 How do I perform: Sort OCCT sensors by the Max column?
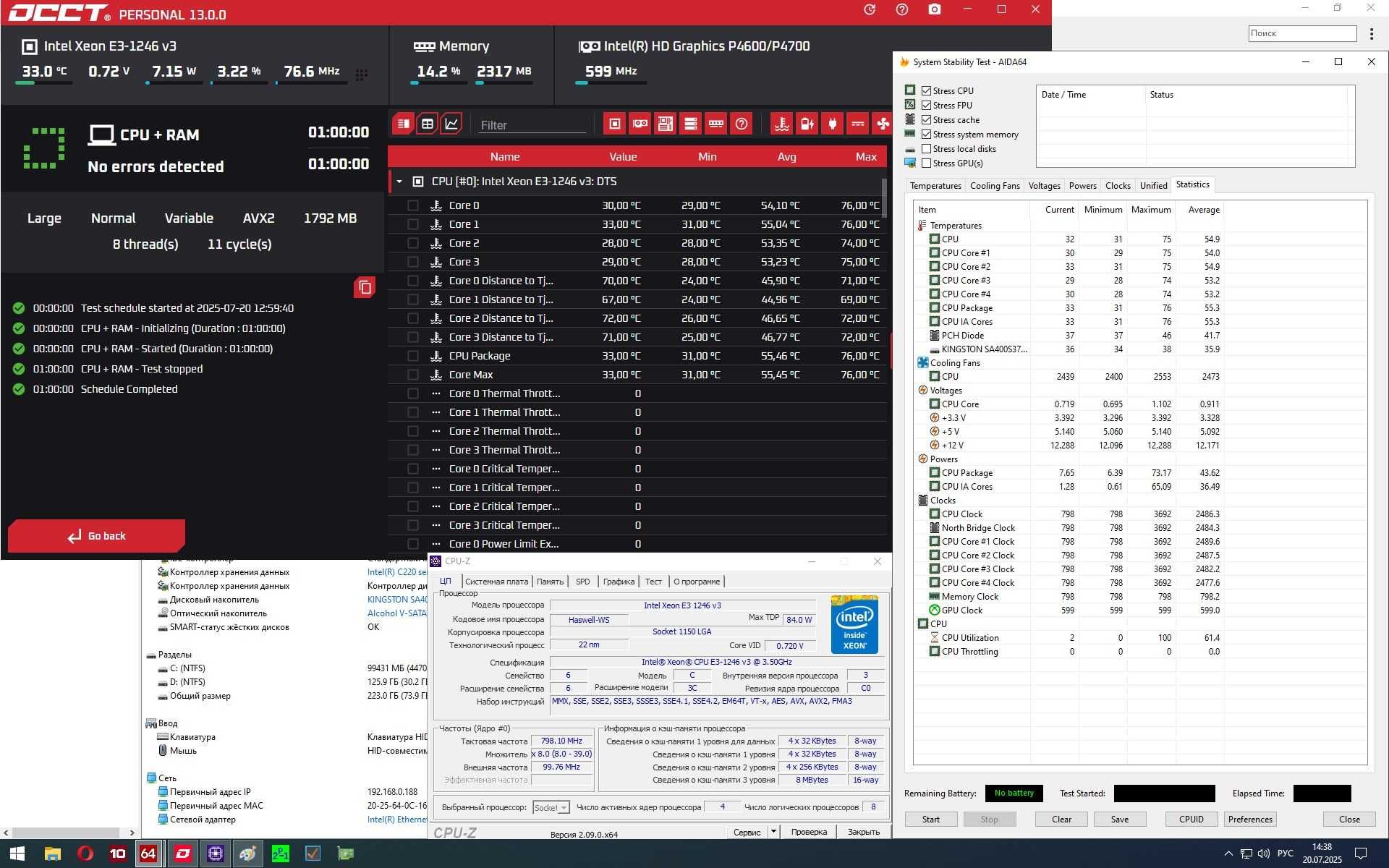(x=866, y=157)
